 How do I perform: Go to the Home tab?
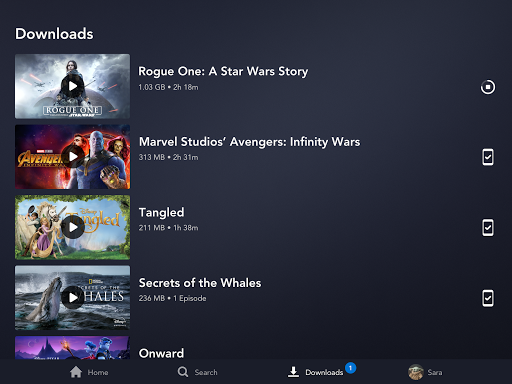click(x=89, y=372)
